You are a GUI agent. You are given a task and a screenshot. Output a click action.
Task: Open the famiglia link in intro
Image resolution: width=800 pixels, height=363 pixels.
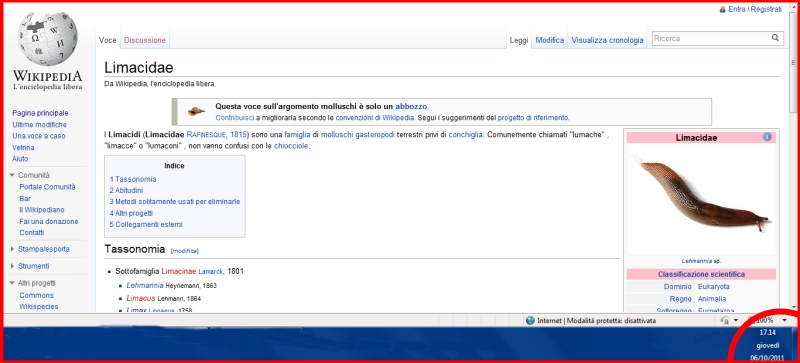coord(297,135)
